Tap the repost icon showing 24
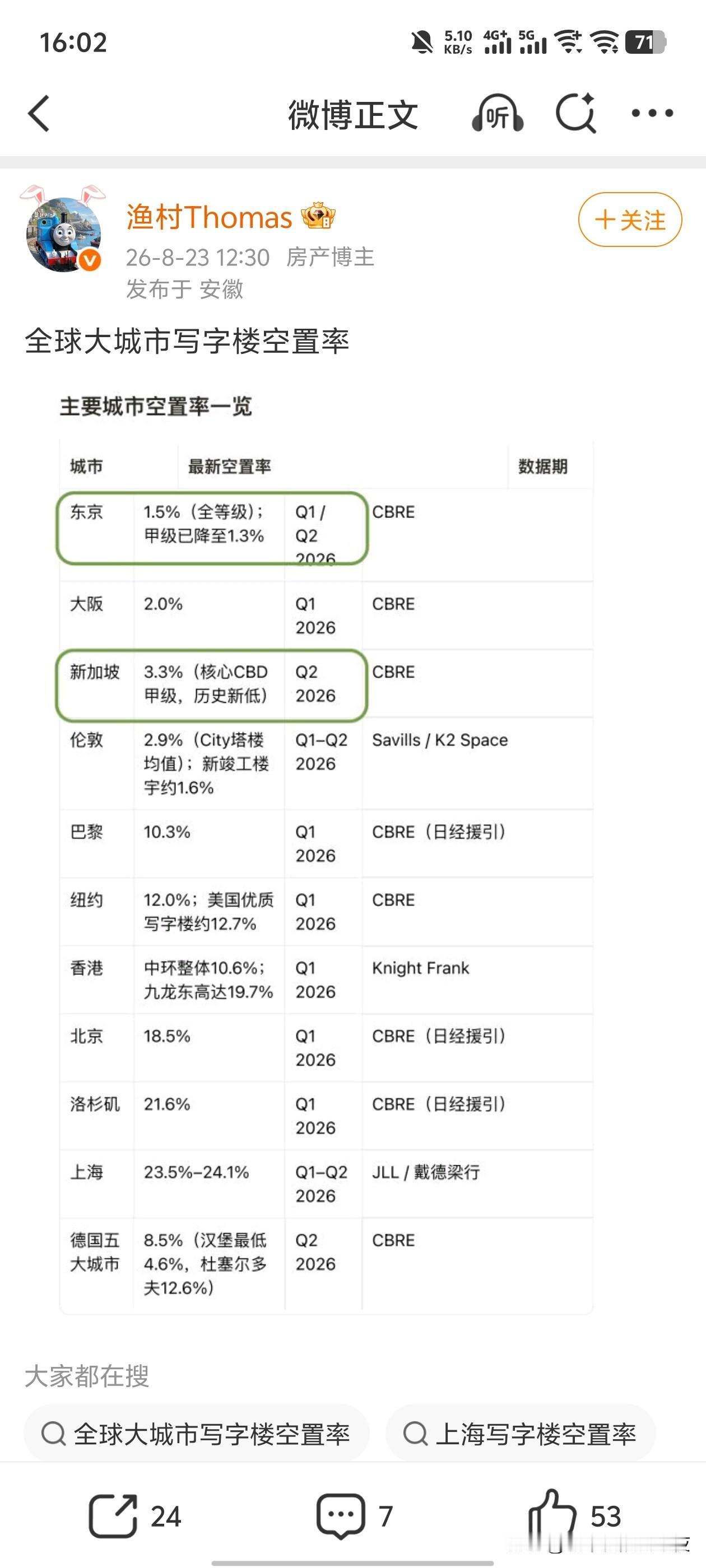 tap(134, 1516)
